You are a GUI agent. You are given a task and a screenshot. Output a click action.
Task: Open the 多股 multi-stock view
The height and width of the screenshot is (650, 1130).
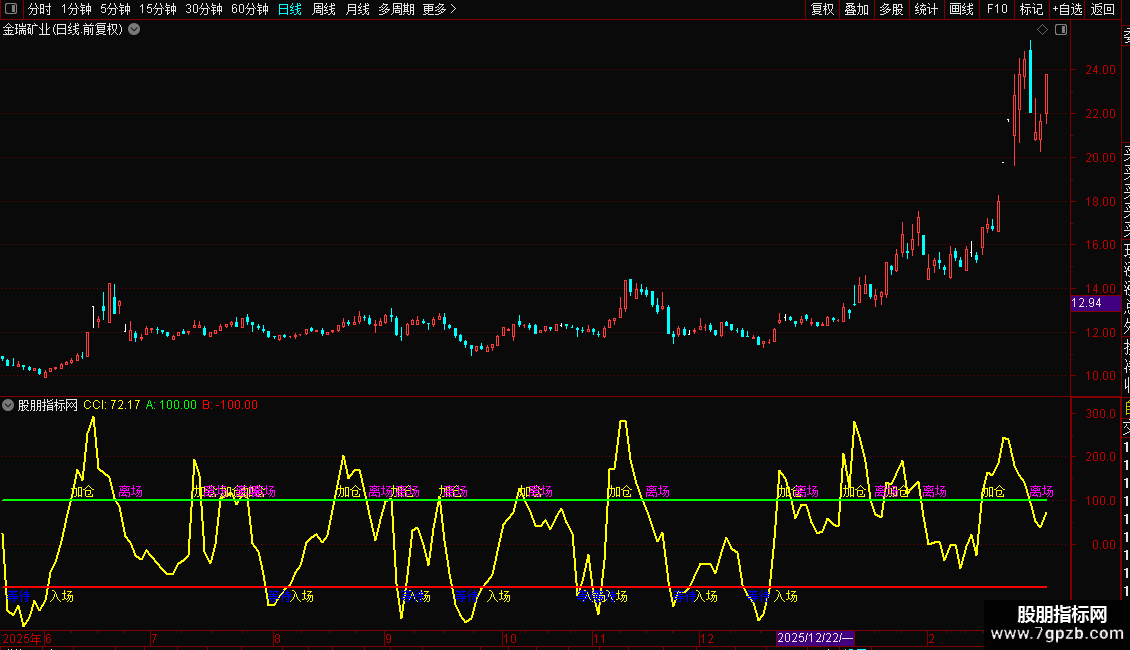pos(891,9)
